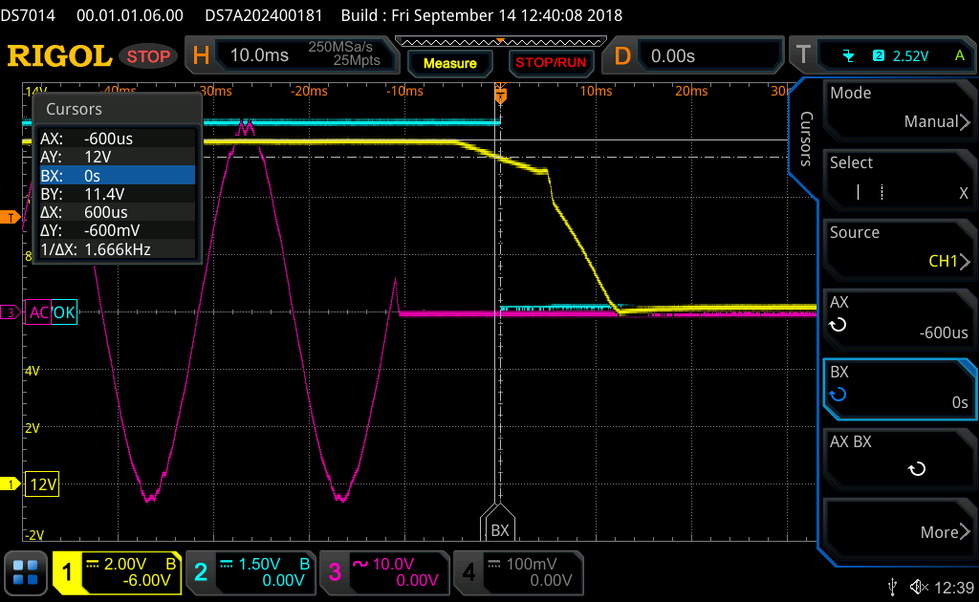The image size is (979, 602).
Task: Click the vertical Cursors menu tab
Action: [x=806, y=138]
